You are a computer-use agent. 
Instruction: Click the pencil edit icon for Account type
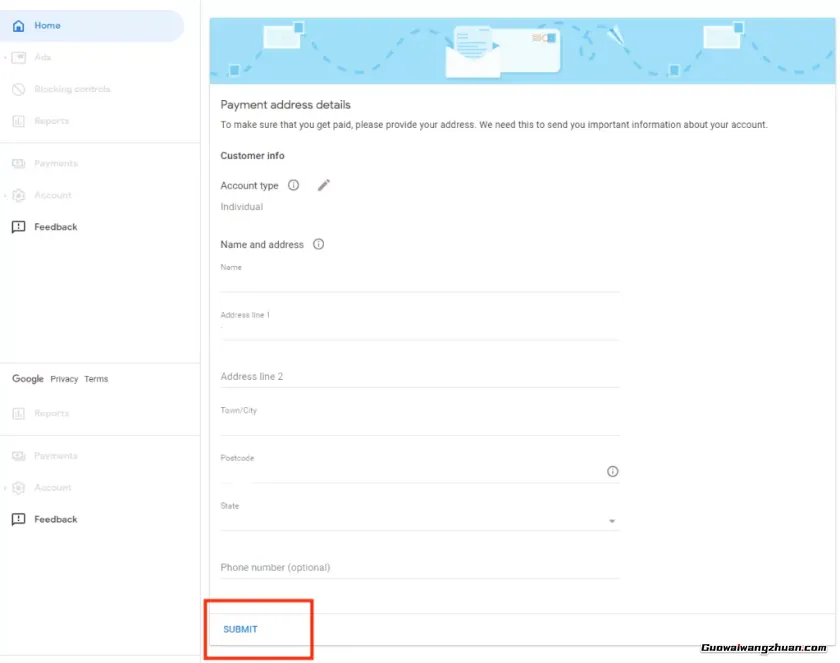tap(323, 185)
